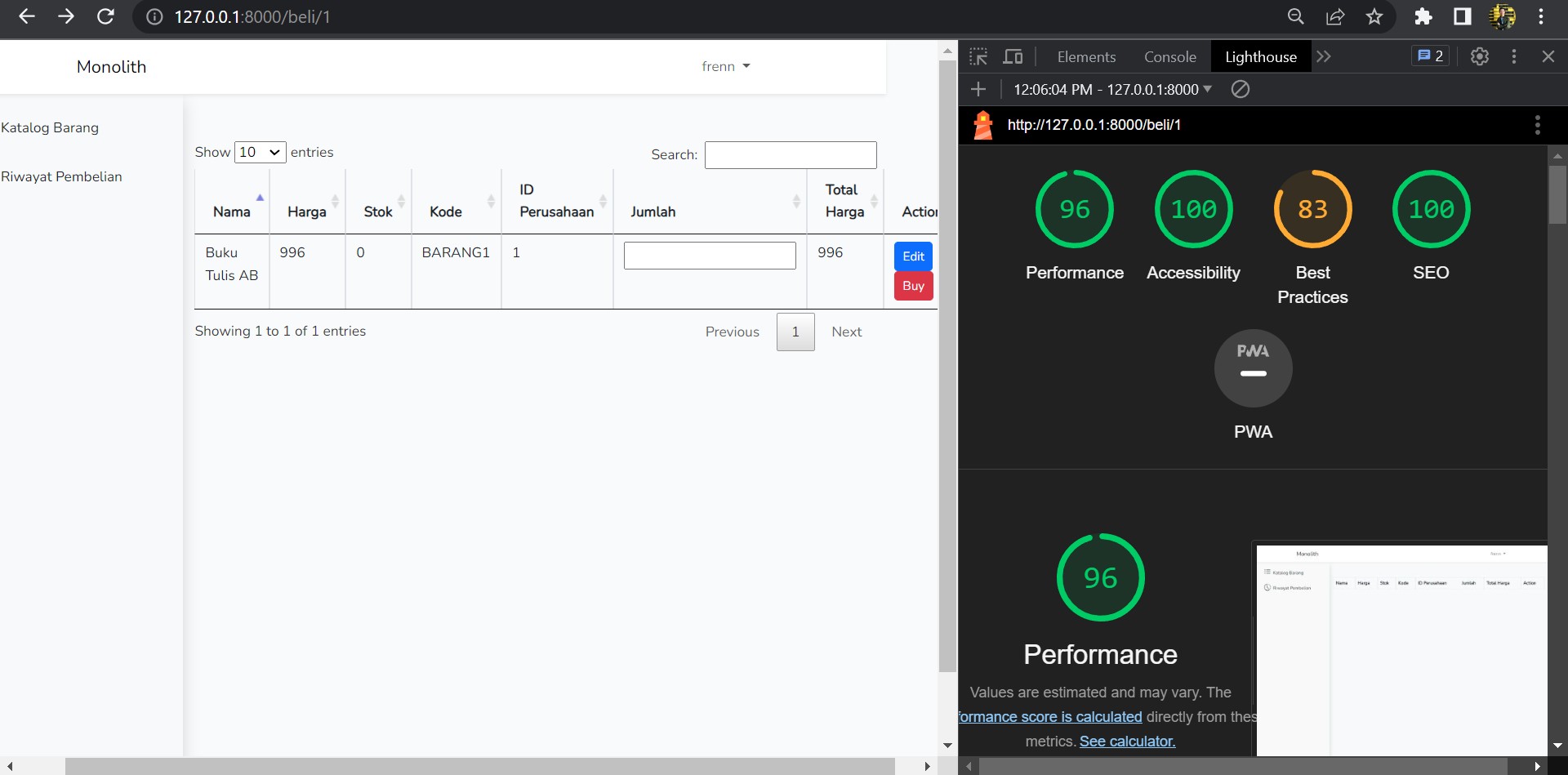This screenshot has width=1568, height=775.
Task: Open Lighthouse report tools three-dot menu
Action: [x=1538, y=125]
